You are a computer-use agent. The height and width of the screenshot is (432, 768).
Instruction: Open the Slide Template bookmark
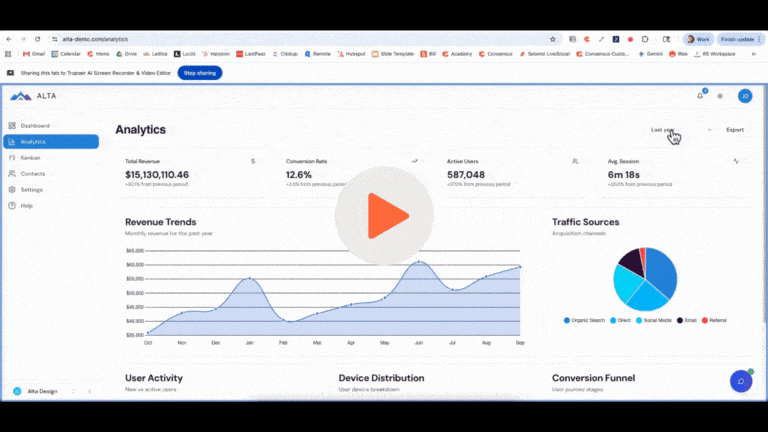393,54
